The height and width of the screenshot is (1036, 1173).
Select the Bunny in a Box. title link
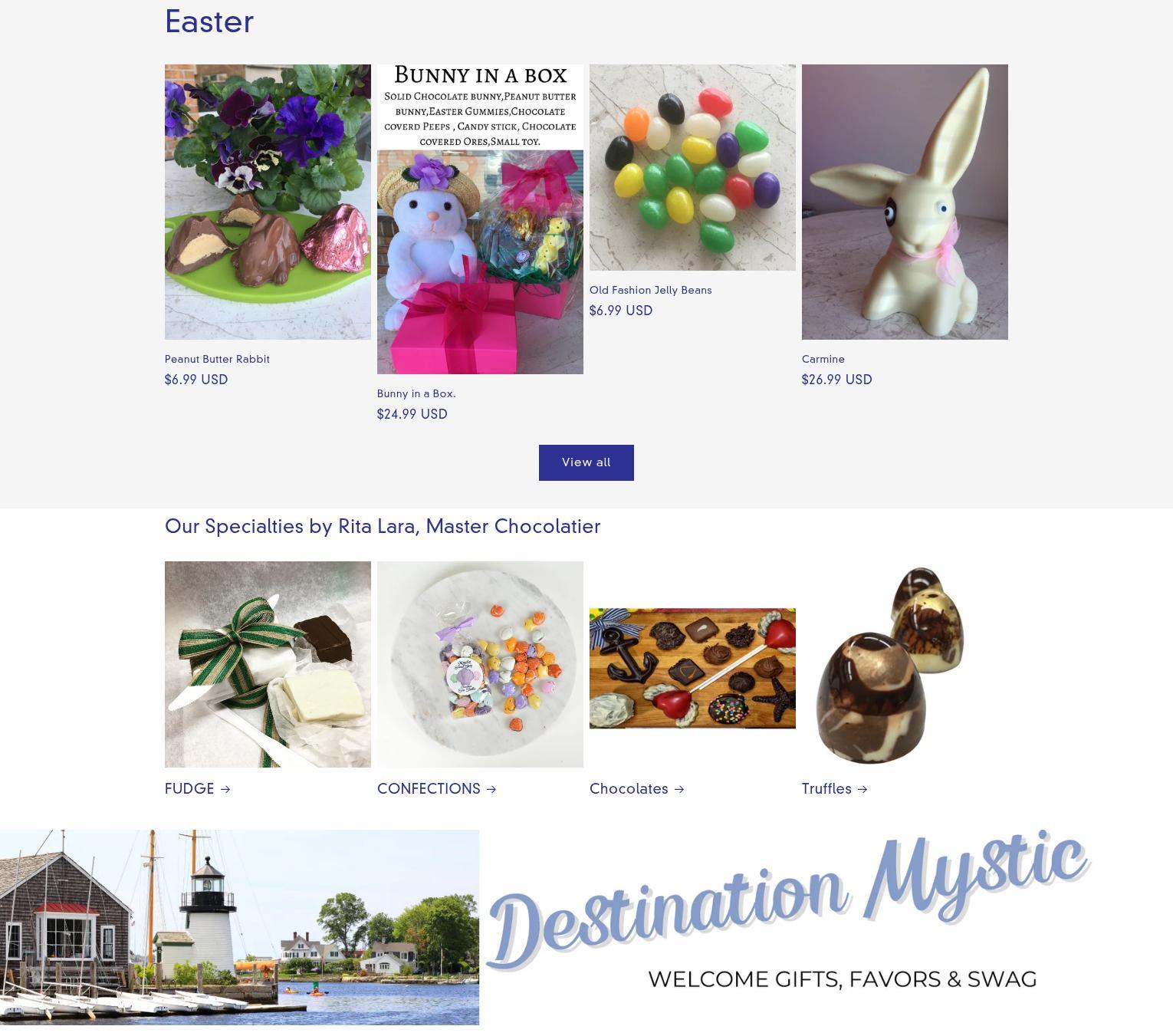point(416,393)
